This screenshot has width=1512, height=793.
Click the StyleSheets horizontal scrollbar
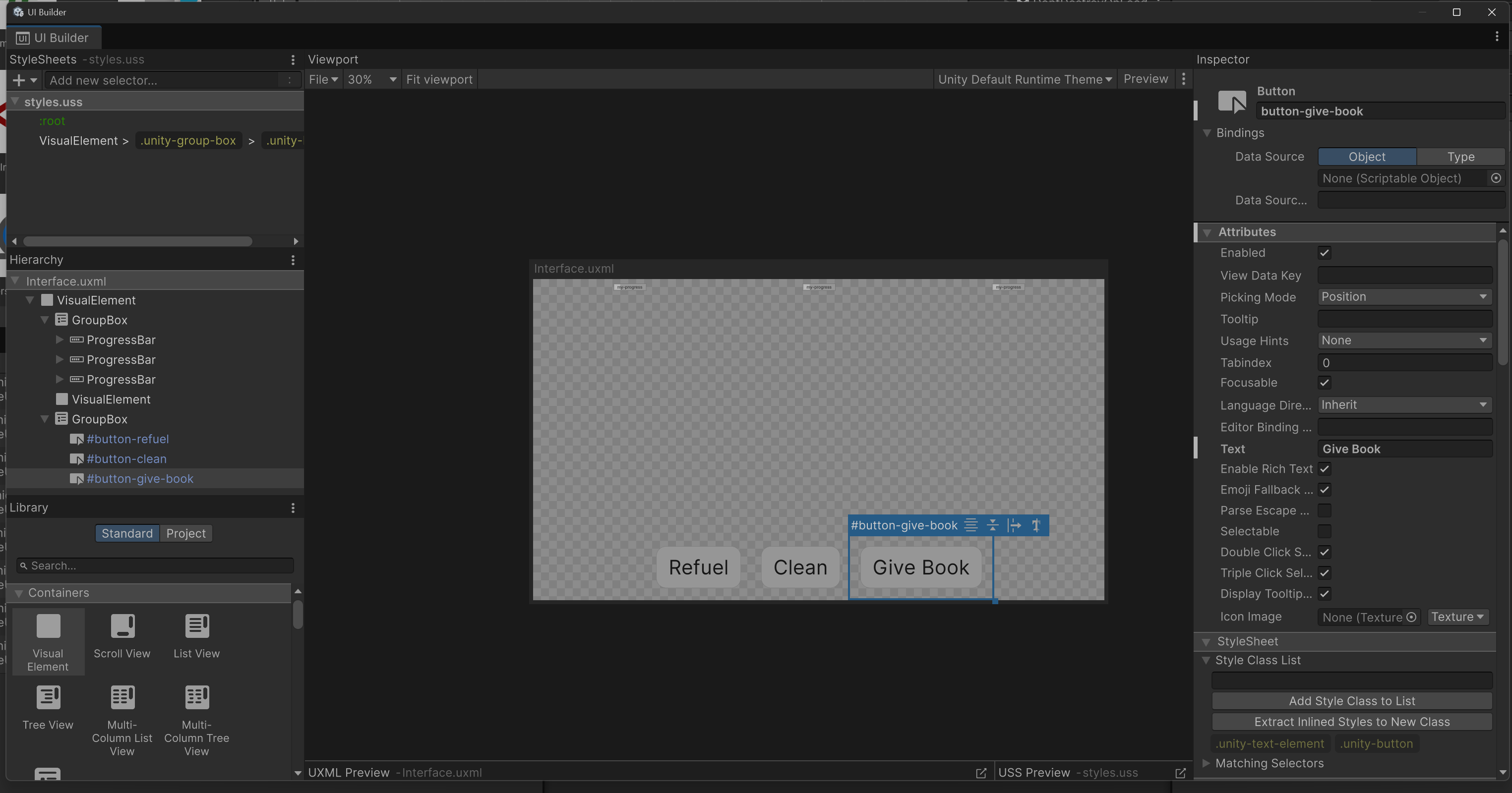point(138,242)
